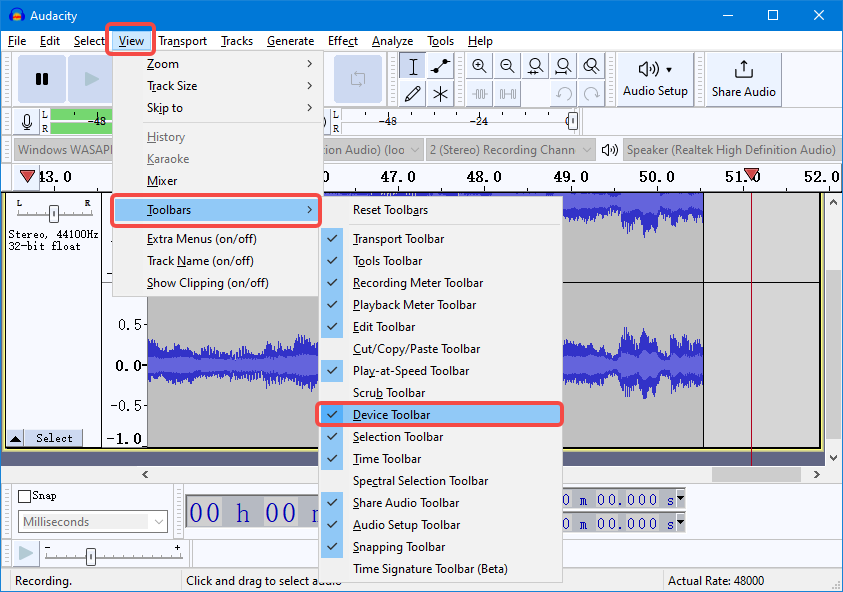This screenshot has width=843, height=592.
Task: Open the loopback recording device dropdown
Action: tap(373, 150)
